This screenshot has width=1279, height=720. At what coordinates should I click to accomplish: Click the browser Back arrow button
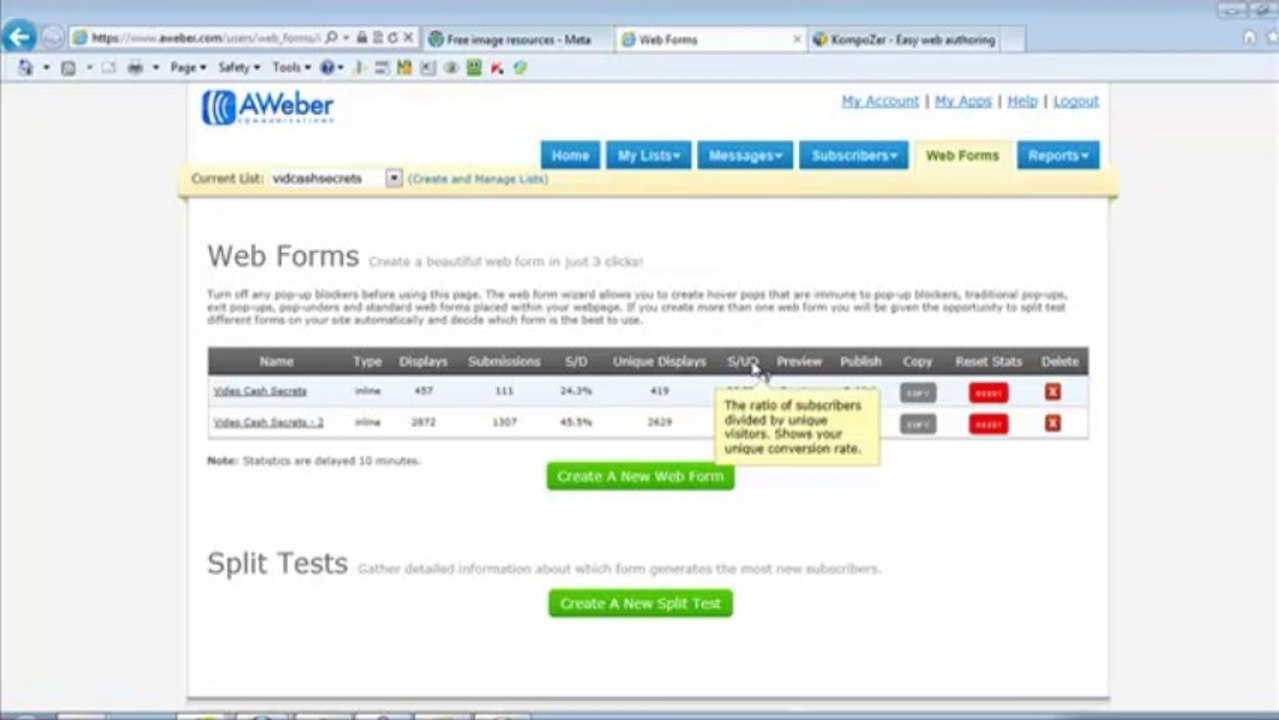click(19, 38)
